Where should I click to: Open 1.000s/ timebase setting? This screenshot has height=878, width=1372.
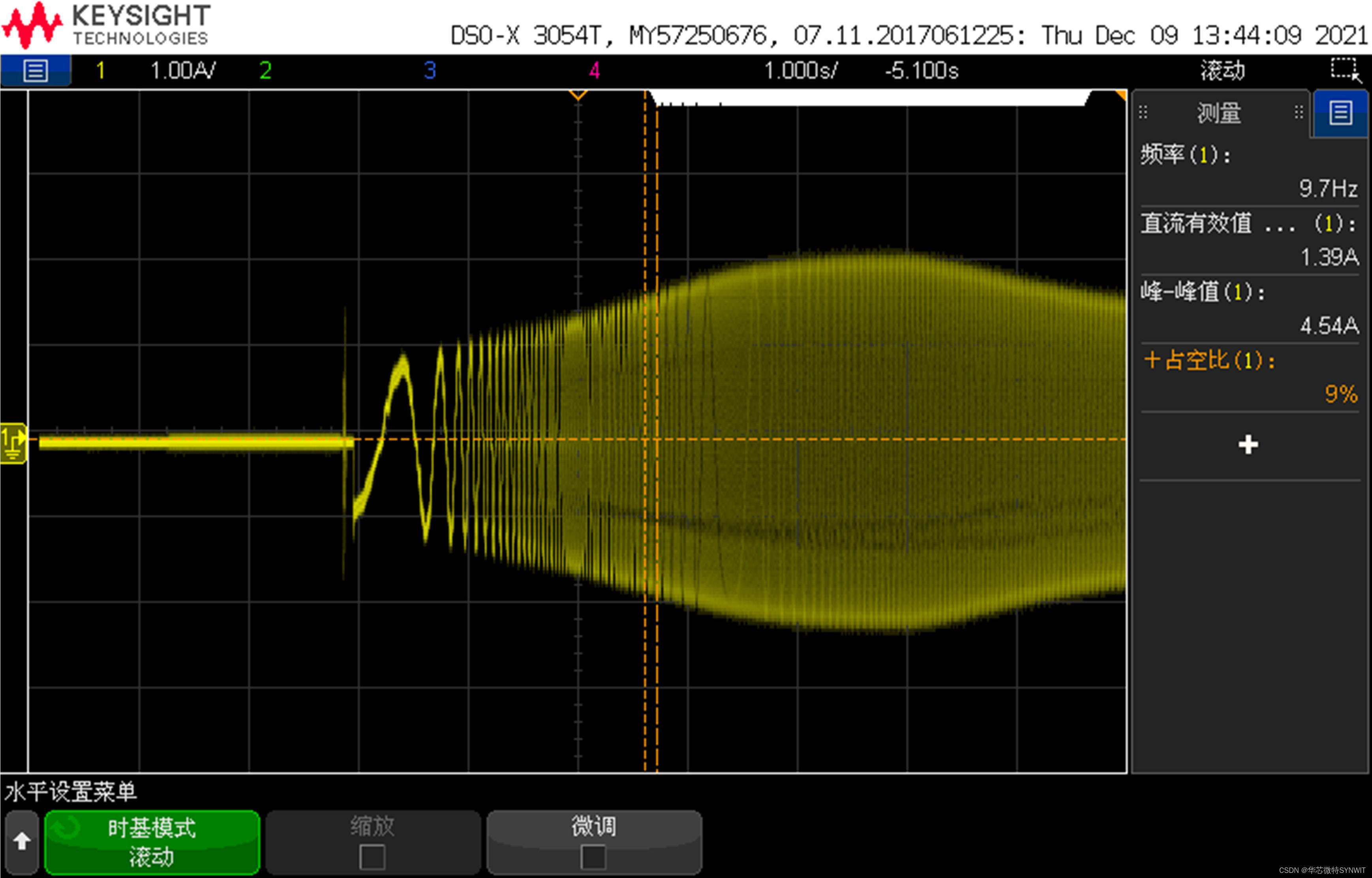[800, 71]
